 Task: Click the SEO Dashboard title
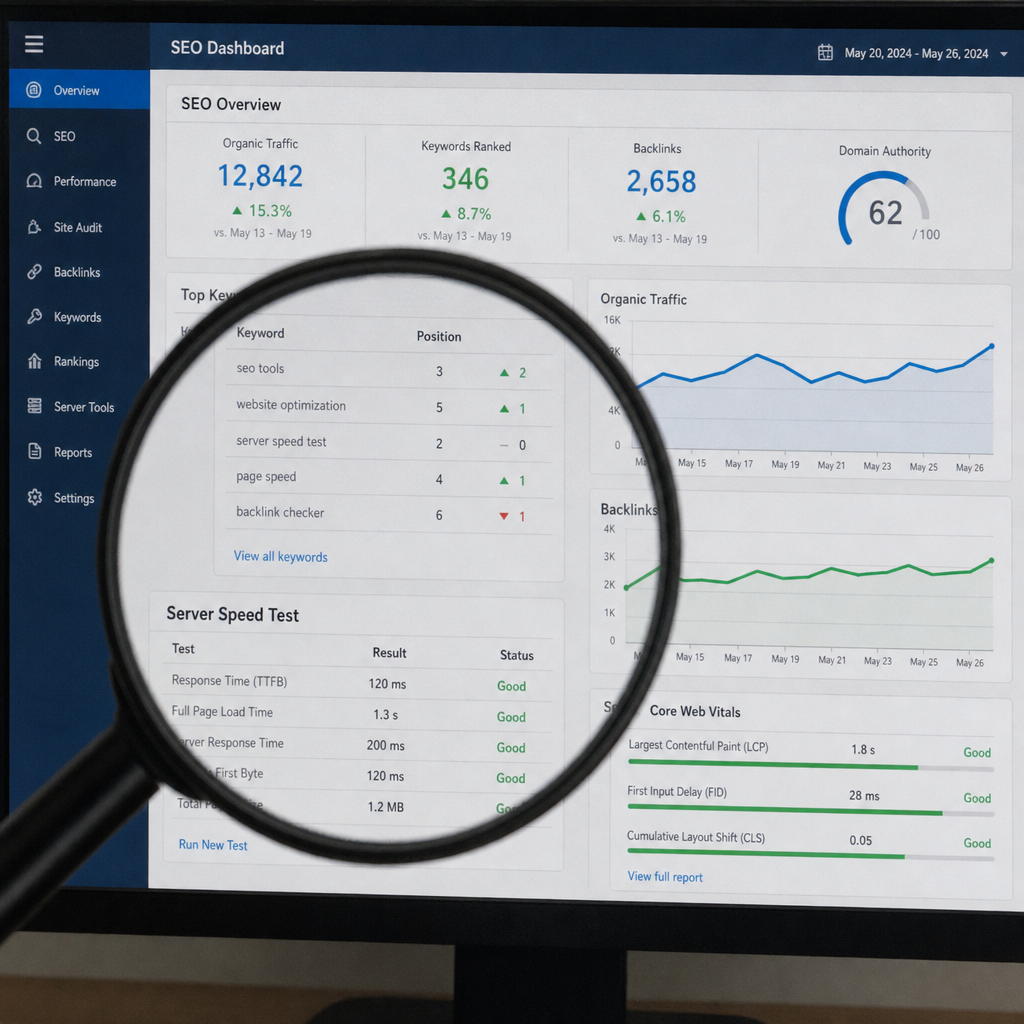(227, 48)
